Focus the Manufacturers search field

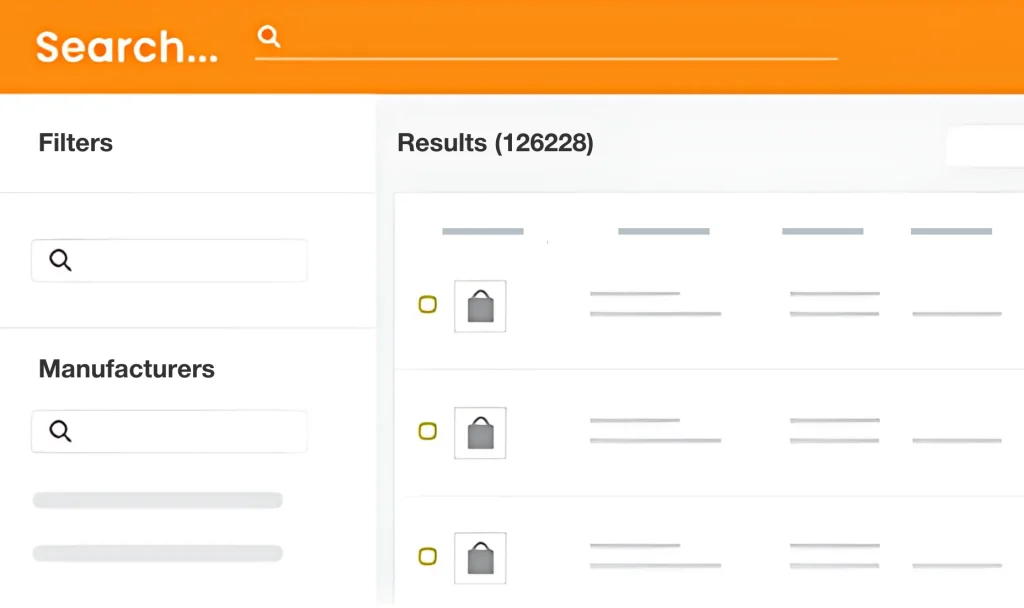[x=185, y=431]
